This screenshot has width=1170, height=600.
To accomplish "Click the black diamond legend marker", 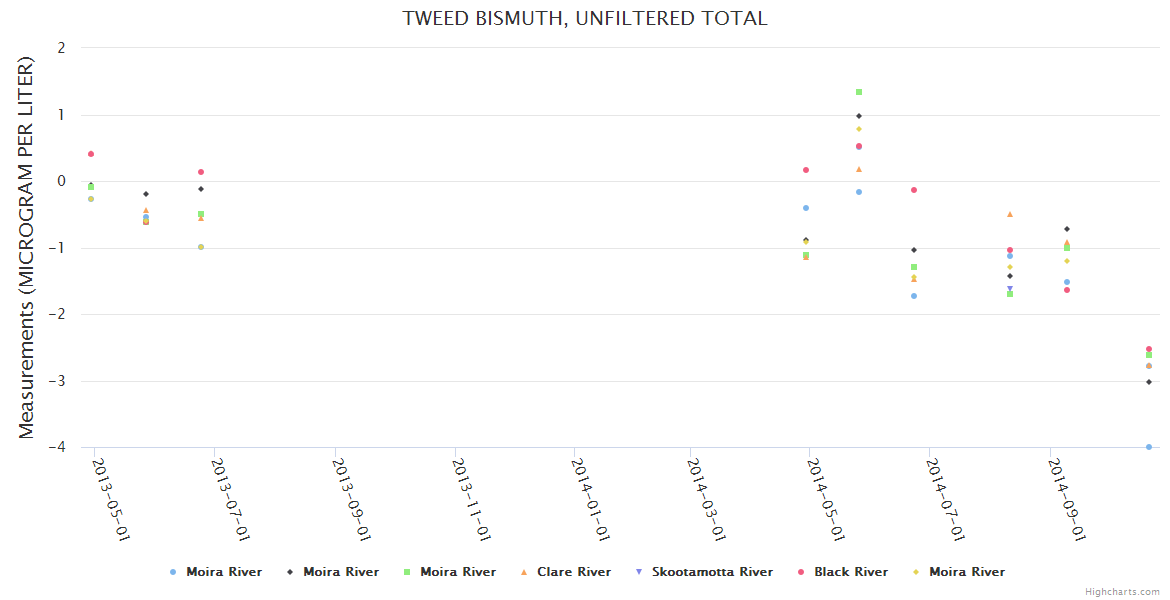I will pos(290,572).
